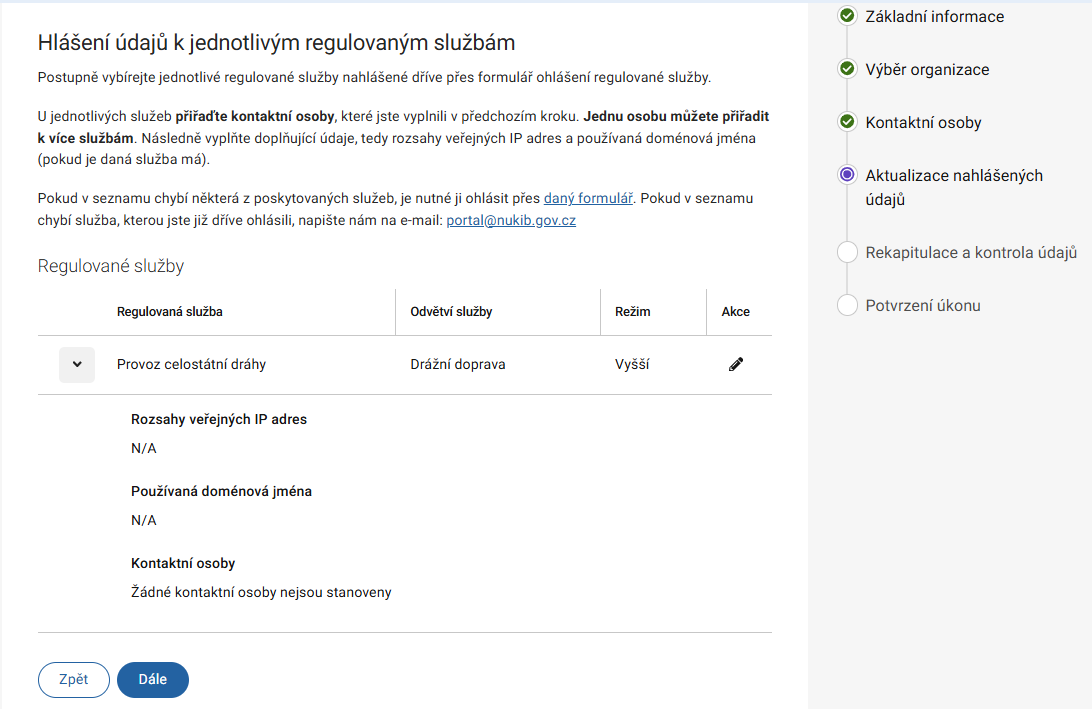Go to the Výběr organizace step
Screen dimensions: 1092x709
(x=927, y=69)
